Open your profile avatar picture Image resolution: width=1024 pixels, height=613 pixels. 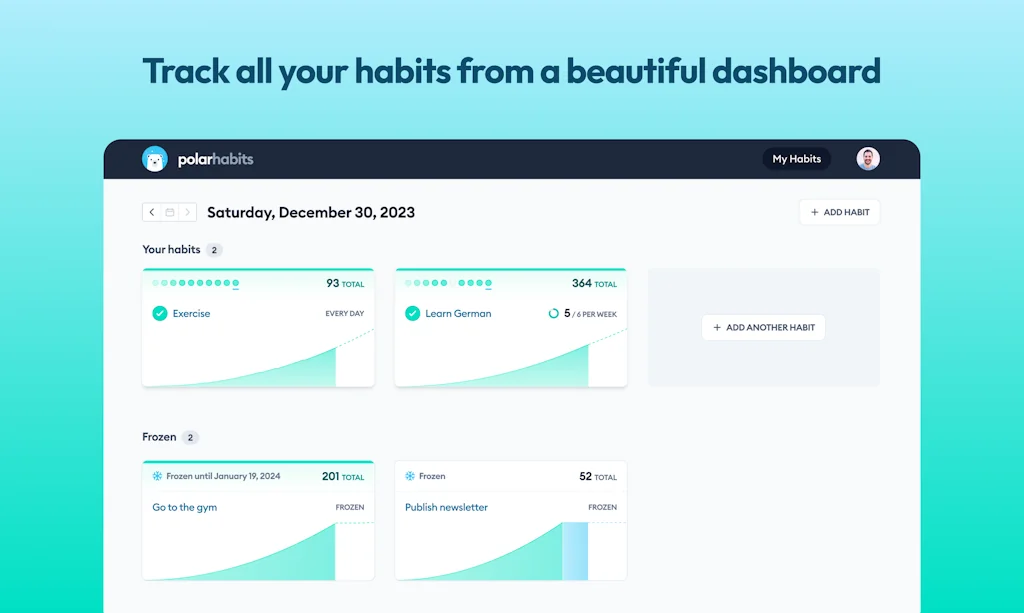coord(867,158)
